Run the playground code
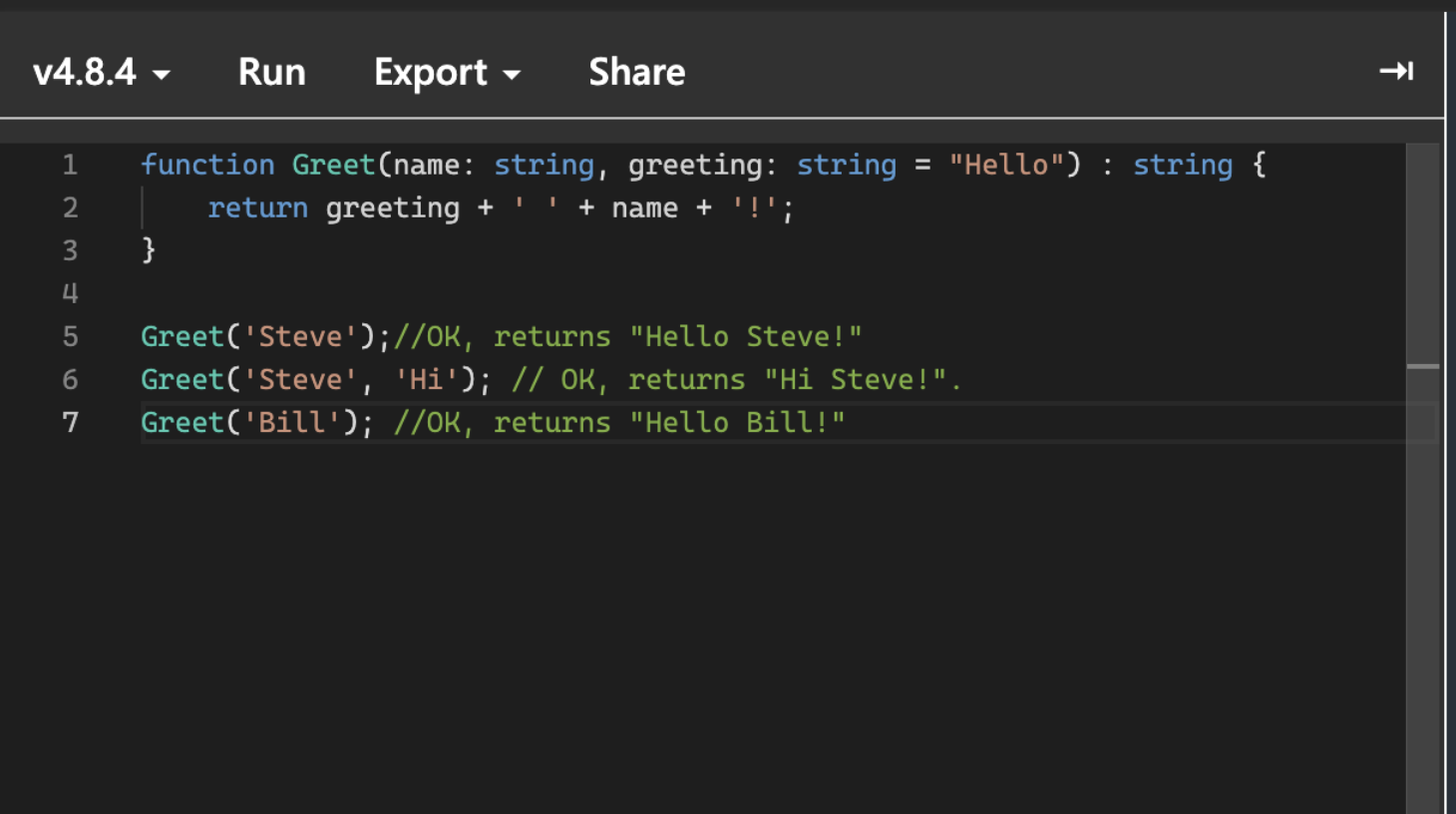The width and height of the screenshot is (1456, 814). point(271,73)
